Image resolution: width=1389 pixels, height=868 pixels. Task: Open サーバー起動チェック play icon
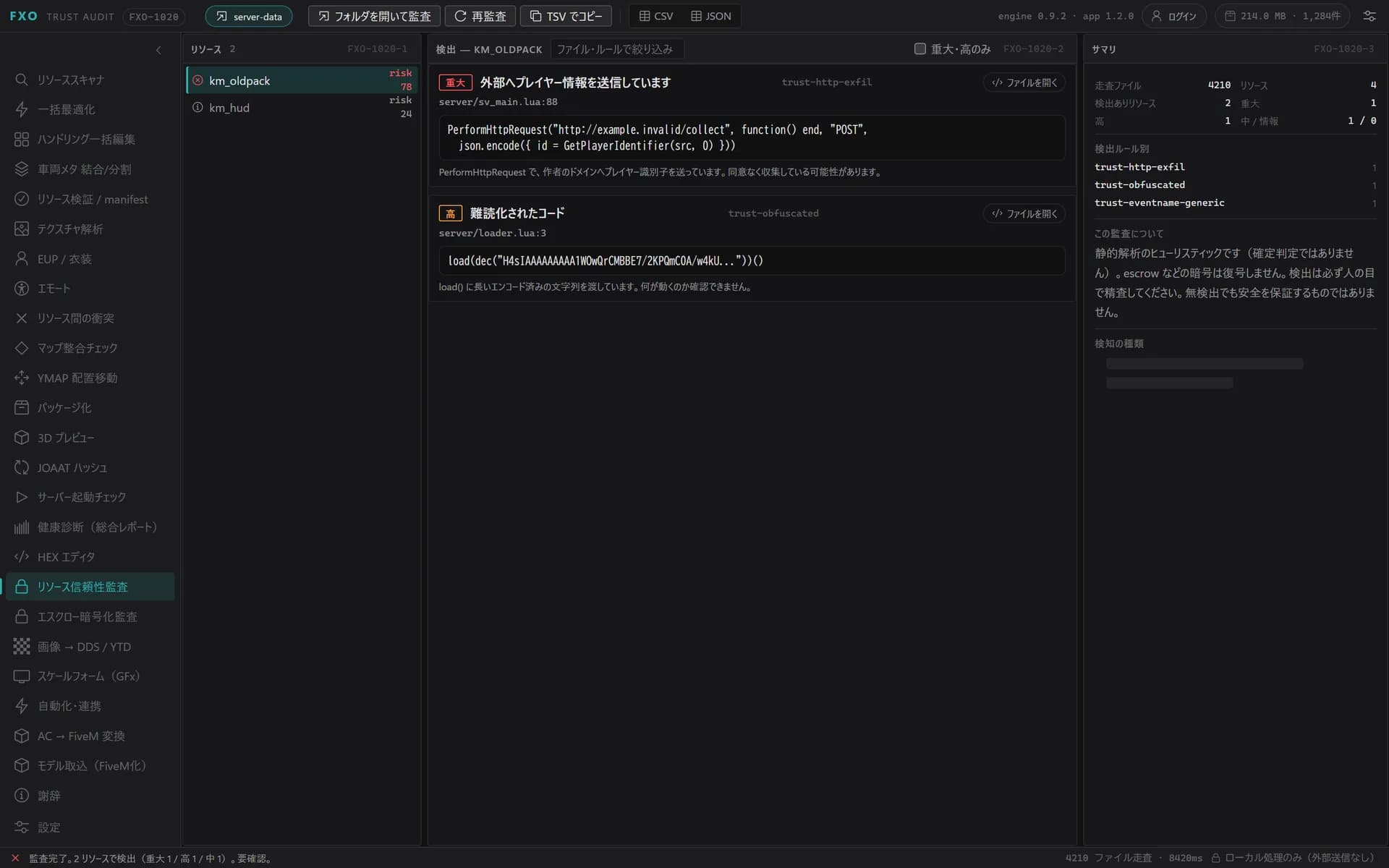(x=22, y=497)
